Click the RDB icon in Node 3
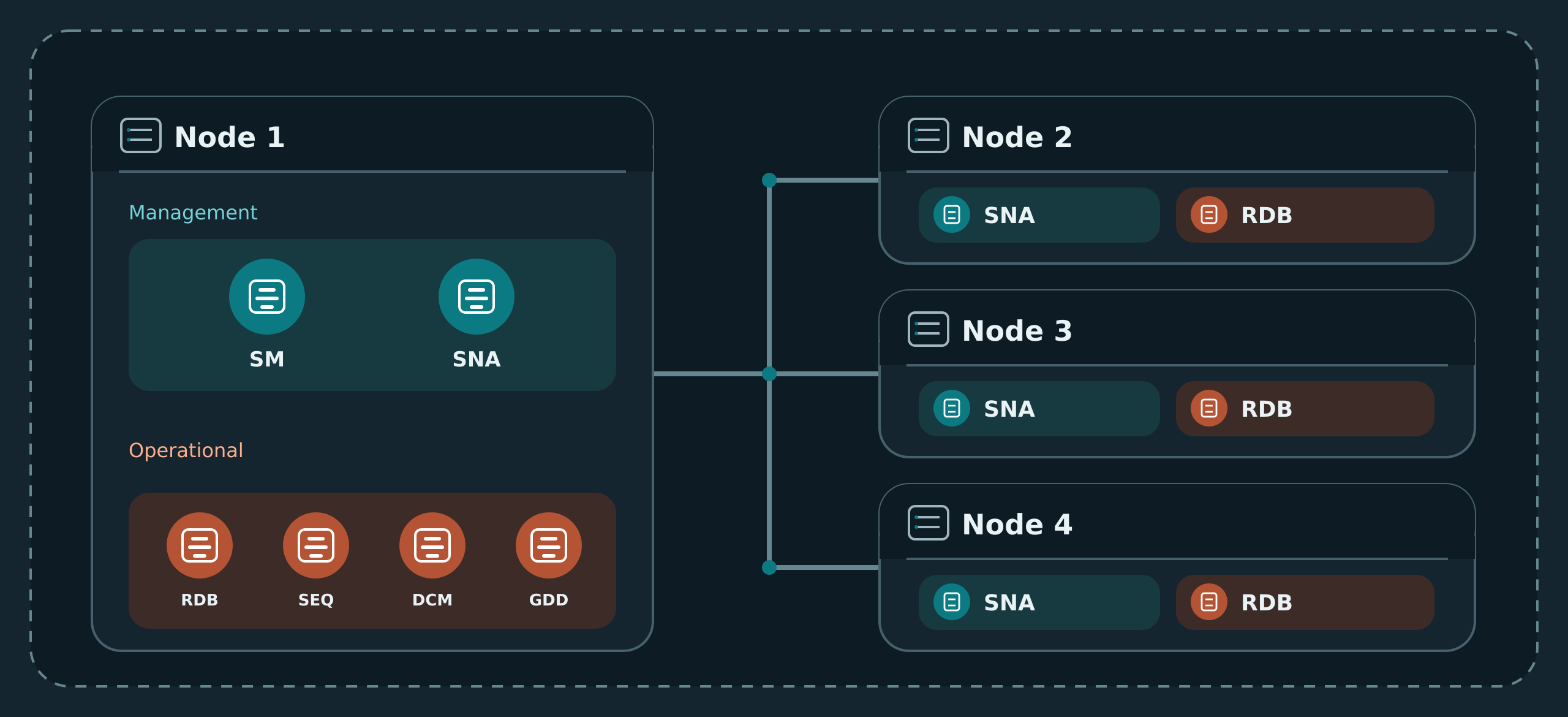Viewport: 1568px width, 717px height. click(1209, 408)
